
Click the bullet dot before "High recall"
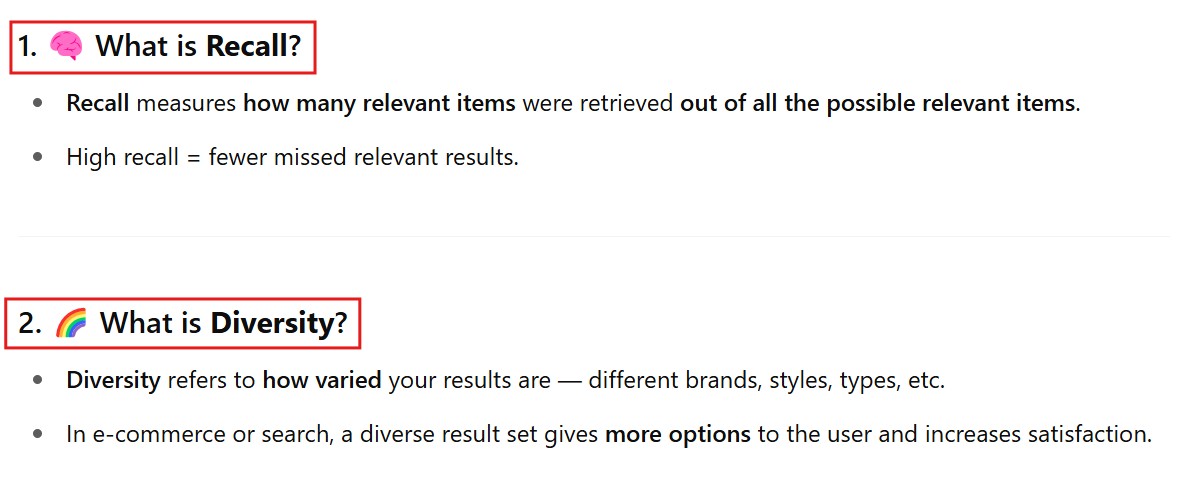point(38,157)
